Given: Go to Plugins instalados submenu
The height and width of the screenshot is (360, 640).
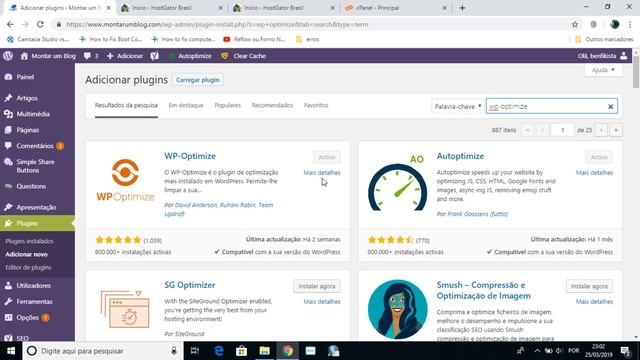Looking at the screenshot, I should [29, 241].
